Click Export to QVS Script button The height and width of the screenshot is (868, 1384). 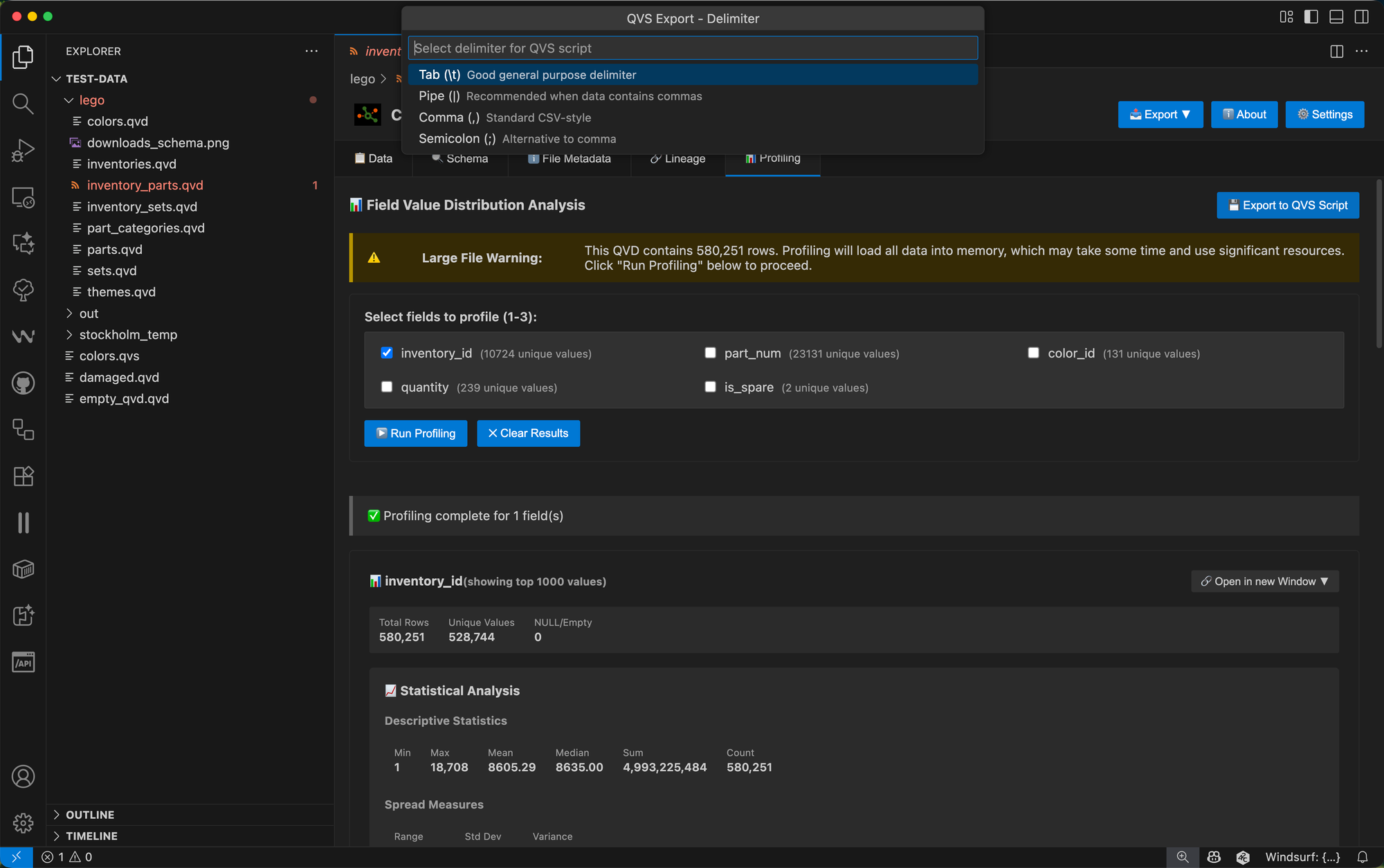[1287, 205]
